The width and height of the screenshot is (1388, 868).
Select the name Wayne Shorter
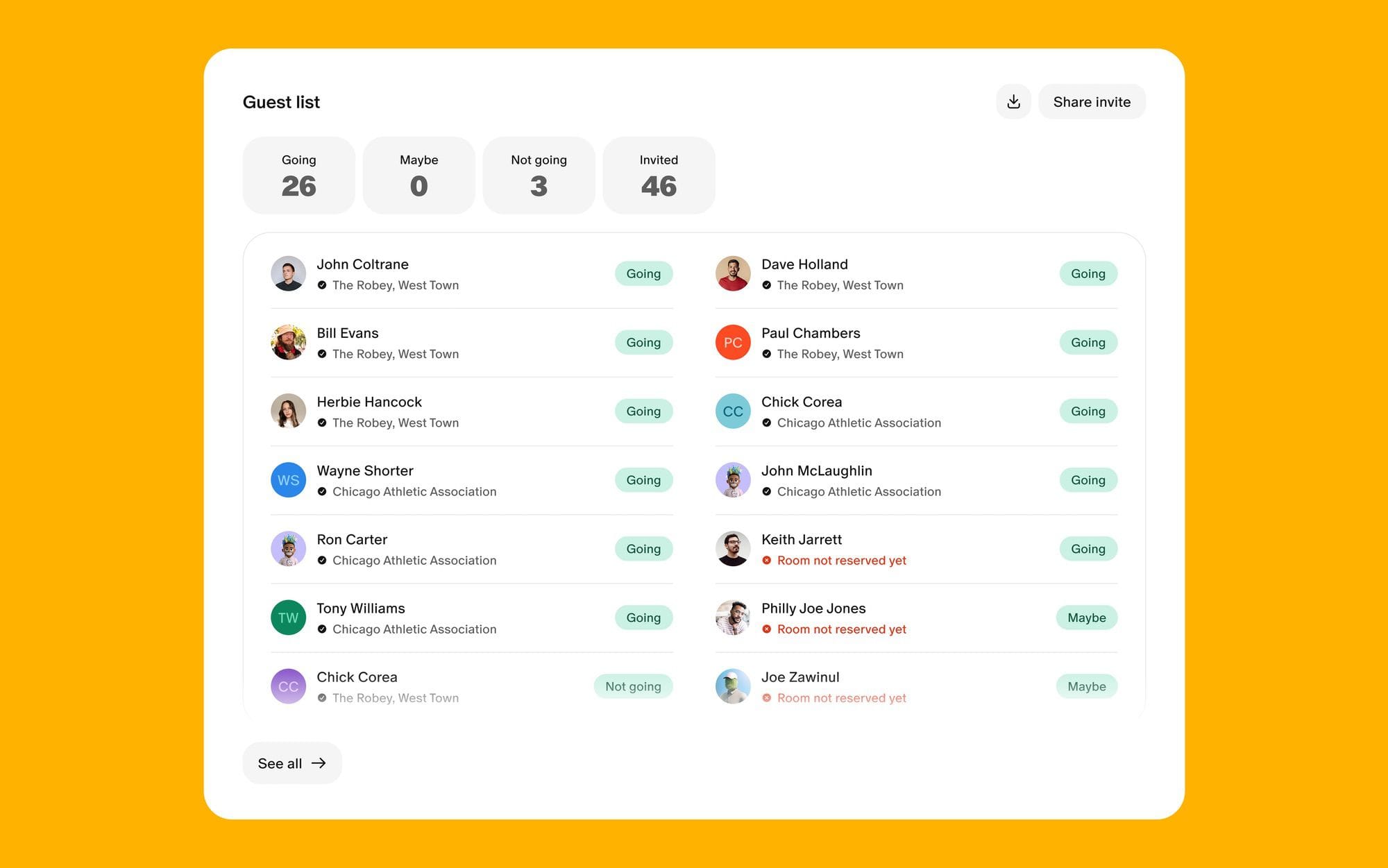coord(365,470)
